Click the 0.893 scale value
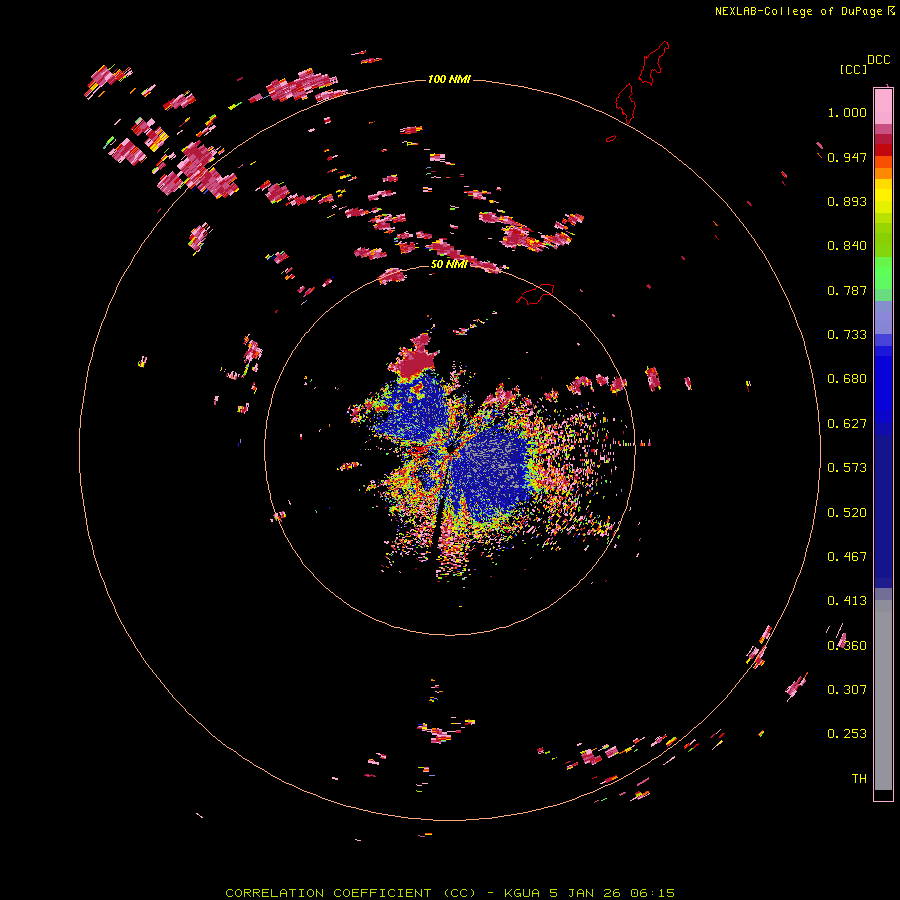Screen dimensions: 900x900 [x=847, y=201]
